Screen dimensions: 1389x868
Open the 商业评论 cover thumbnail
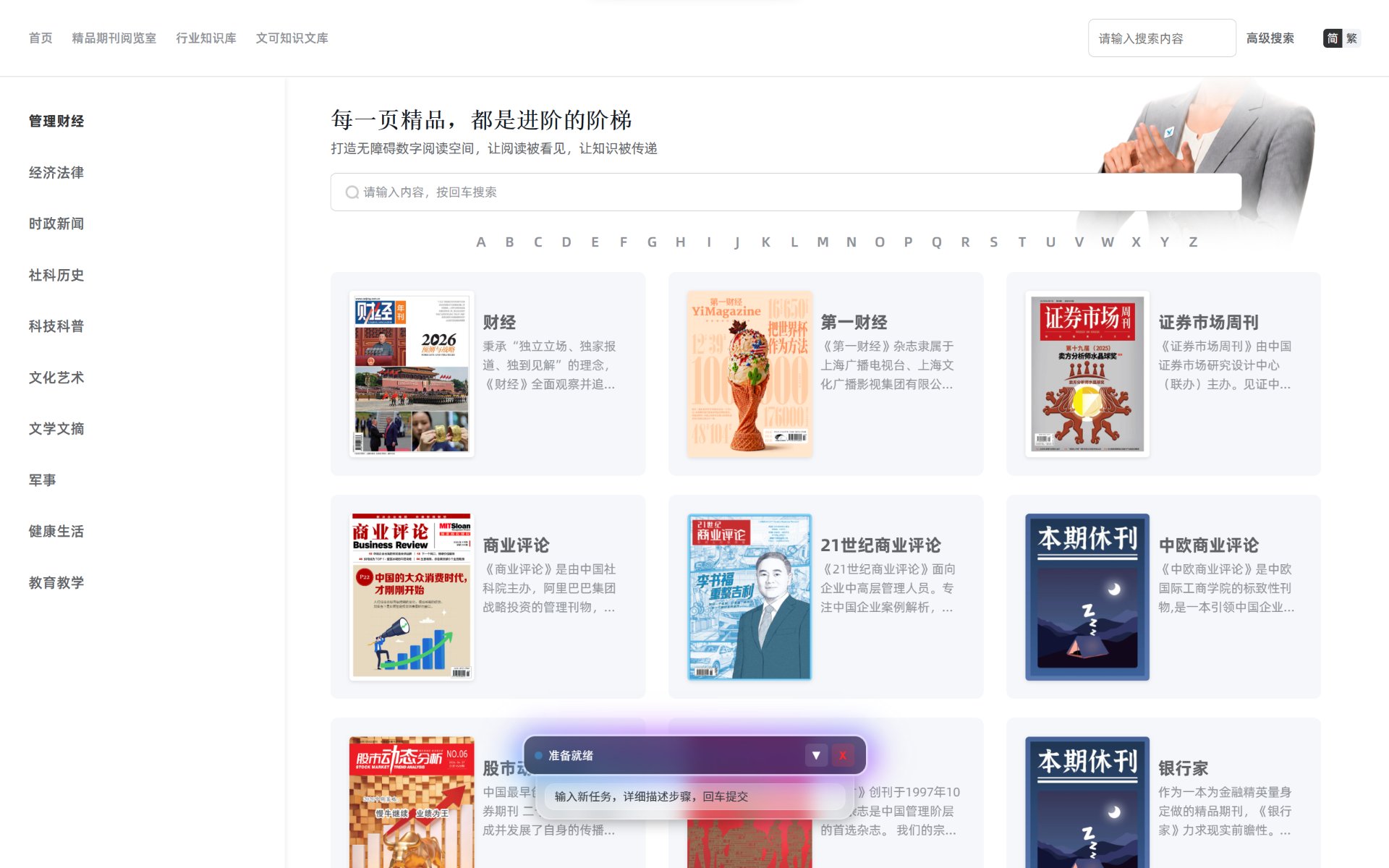coord(412,597)
